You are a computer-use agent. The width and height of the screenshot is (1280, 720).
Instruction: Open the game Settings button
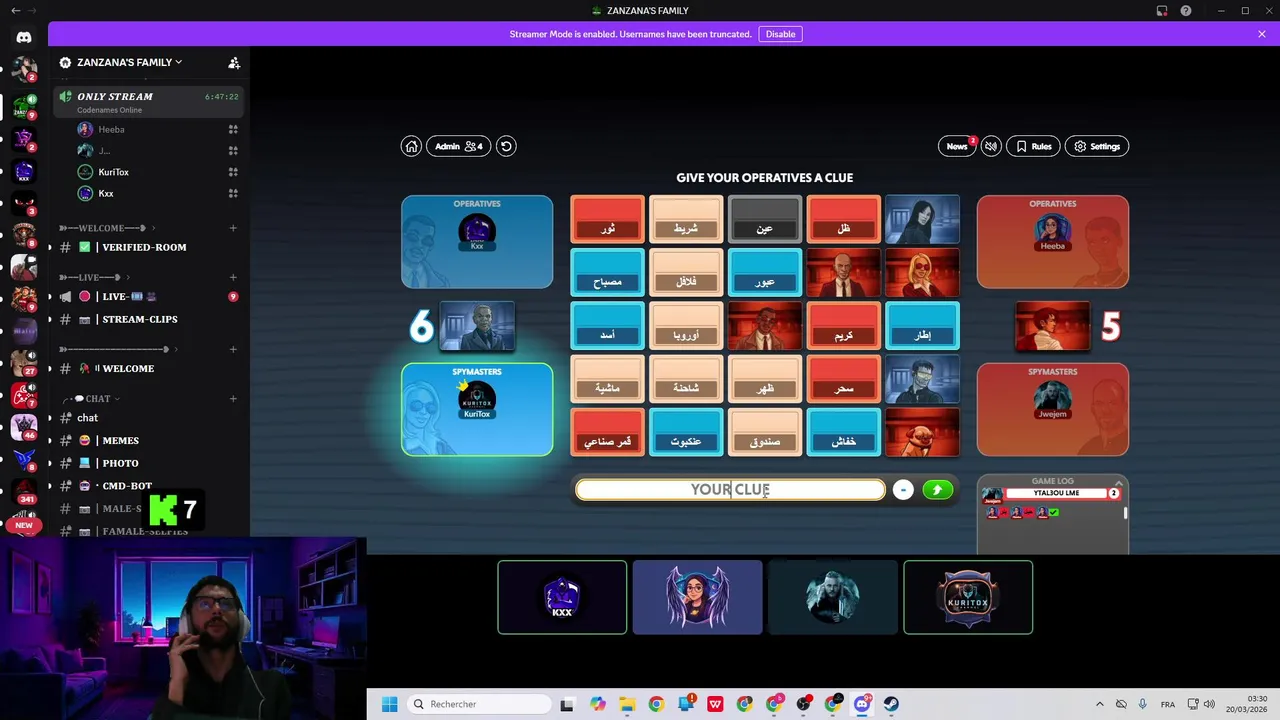(1097, 146)
